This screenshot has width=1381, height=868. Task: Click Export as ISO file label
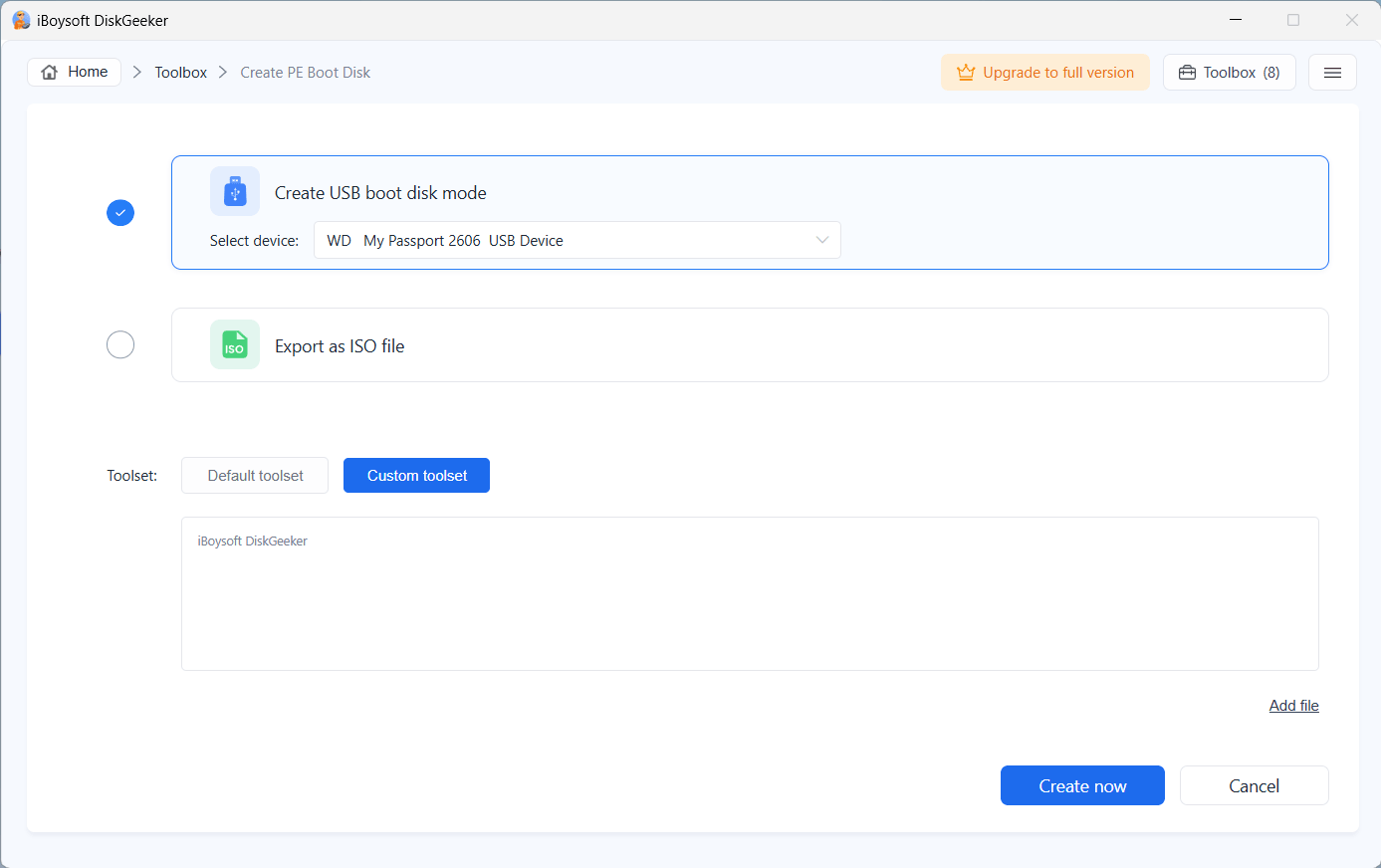pyautogui.click(x=340, y=346)
